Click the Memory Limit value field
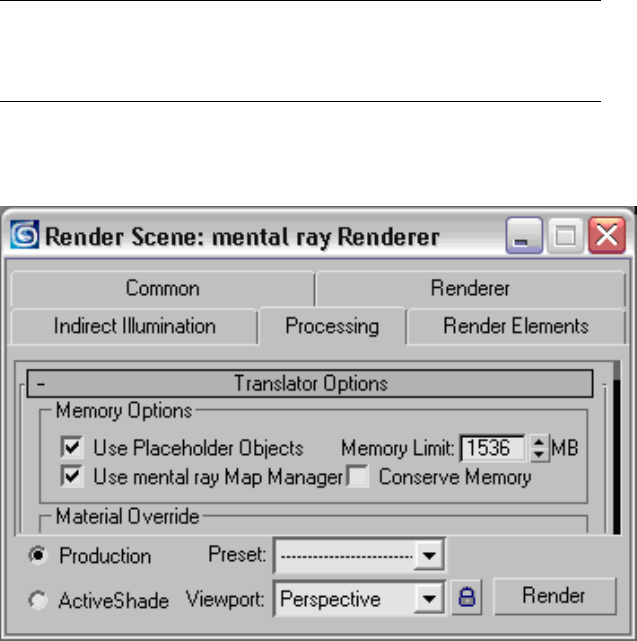Viewport: 637px width, 641px height. 493,448
